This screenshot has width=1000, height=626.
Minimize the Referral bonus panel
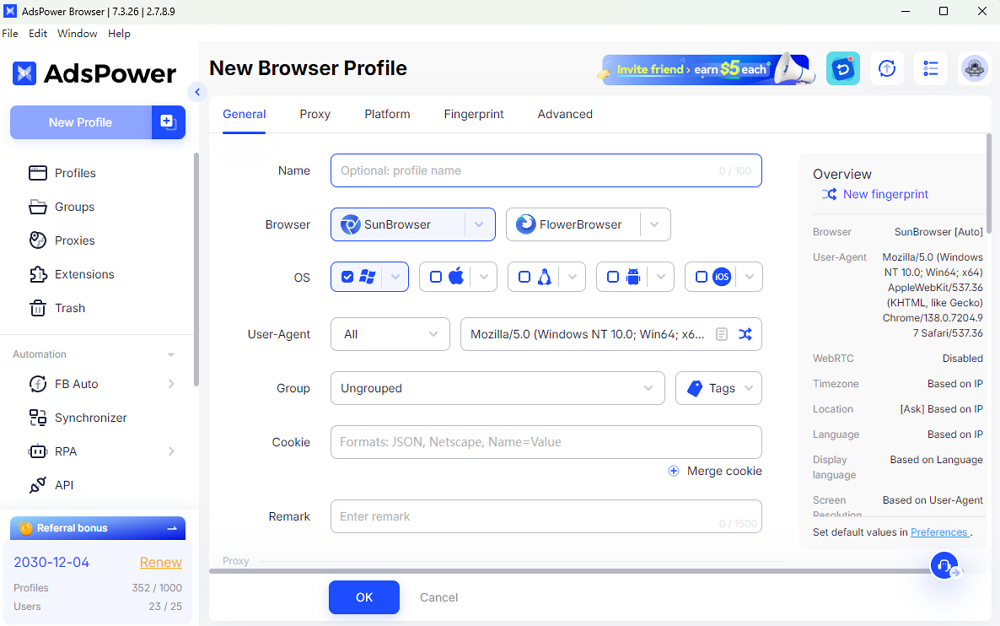click(172, 528)
